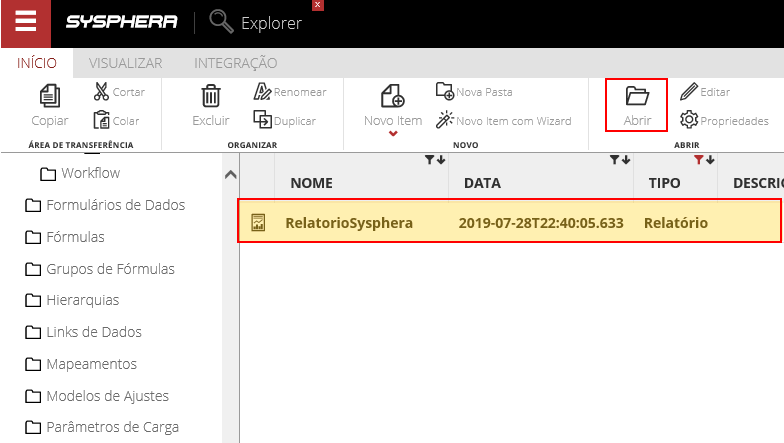The height and width of the screenshot is (443, 784).
Task: Switch to the VISUALIZAR tab
Action: point(126,63)
